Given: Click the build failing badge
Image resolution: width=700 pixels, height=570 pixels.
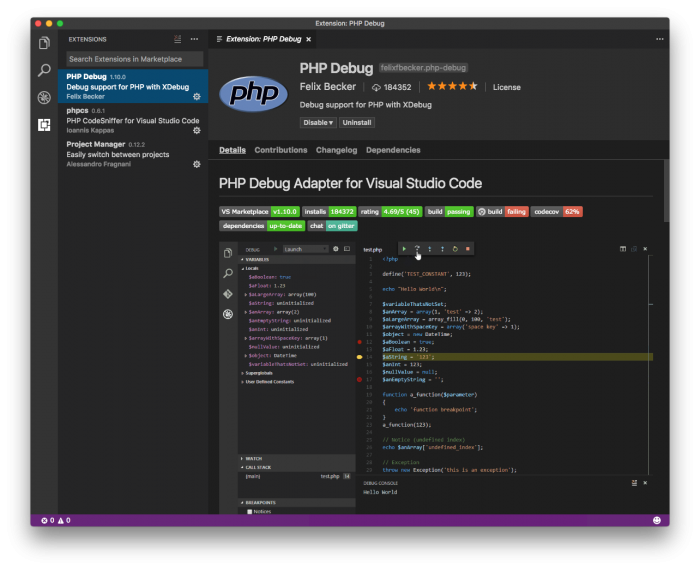Looking at the screenshot, I should tap(502, 212).
